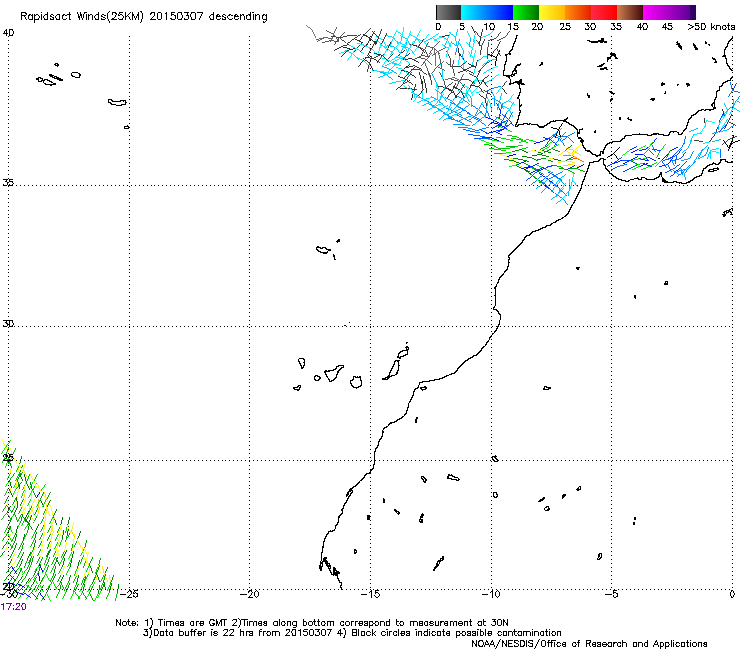
Task: Click the cyan 5-10 knots legend swatch
Action: click(474, 12)
